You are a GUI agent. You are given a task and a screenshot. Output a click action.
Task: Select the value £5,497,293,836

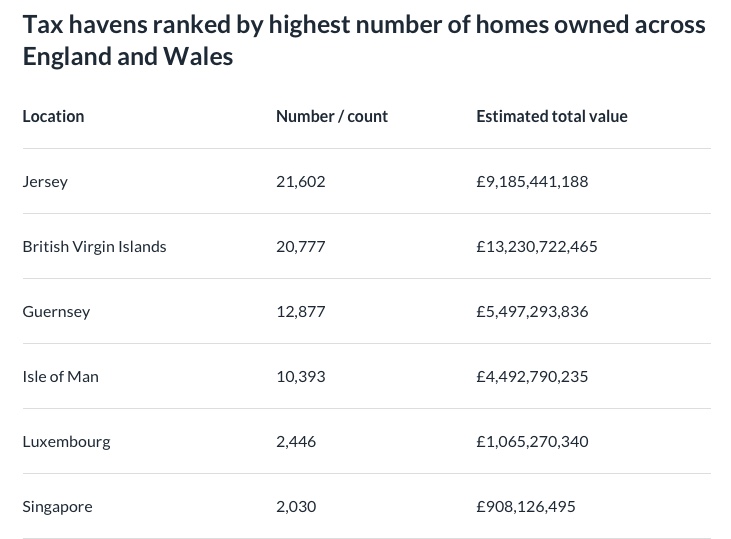[x=532, y=311]
